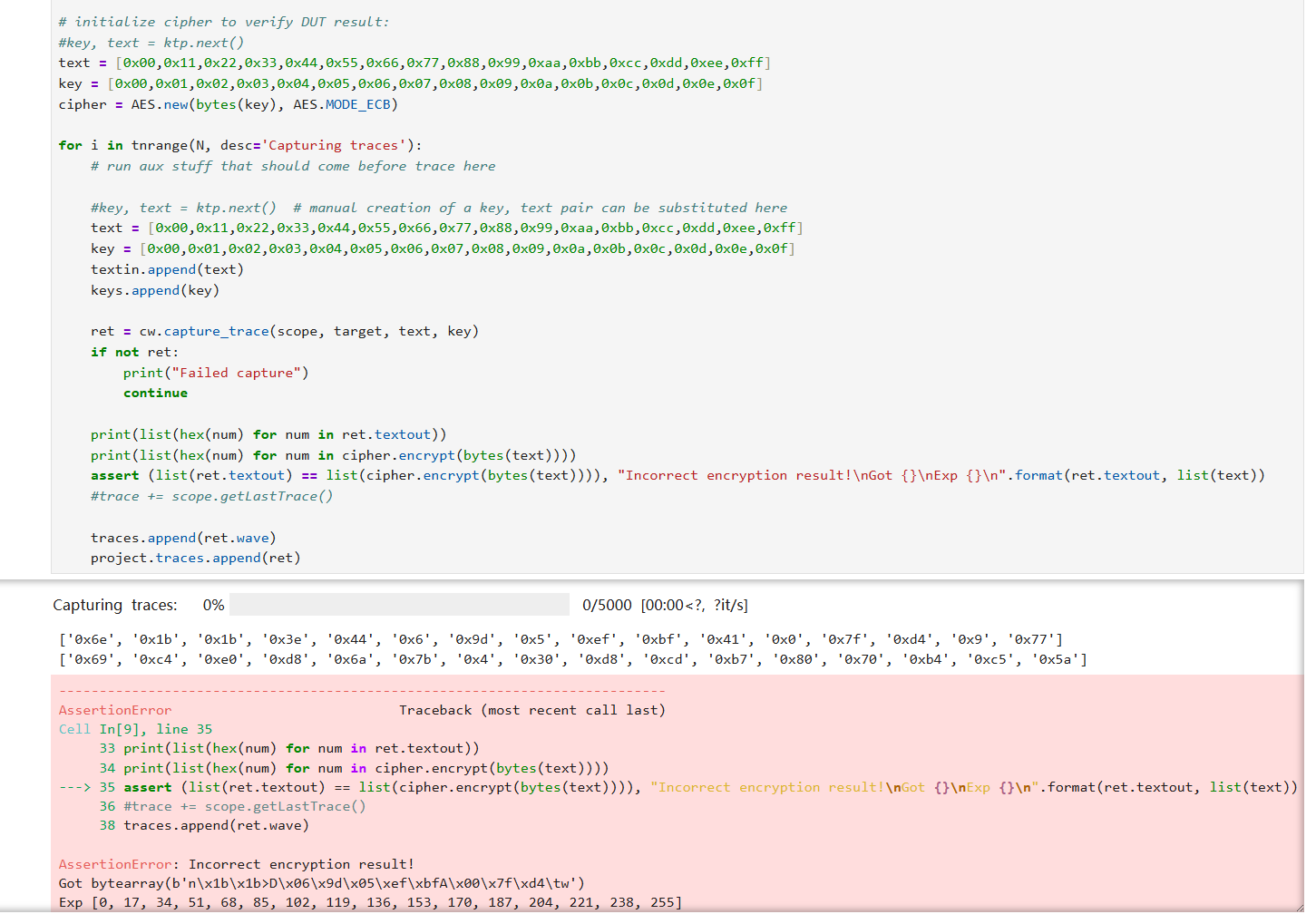Click the 'Capturing traces:' progress label
1316x914 pixels.
pos(115,605)
